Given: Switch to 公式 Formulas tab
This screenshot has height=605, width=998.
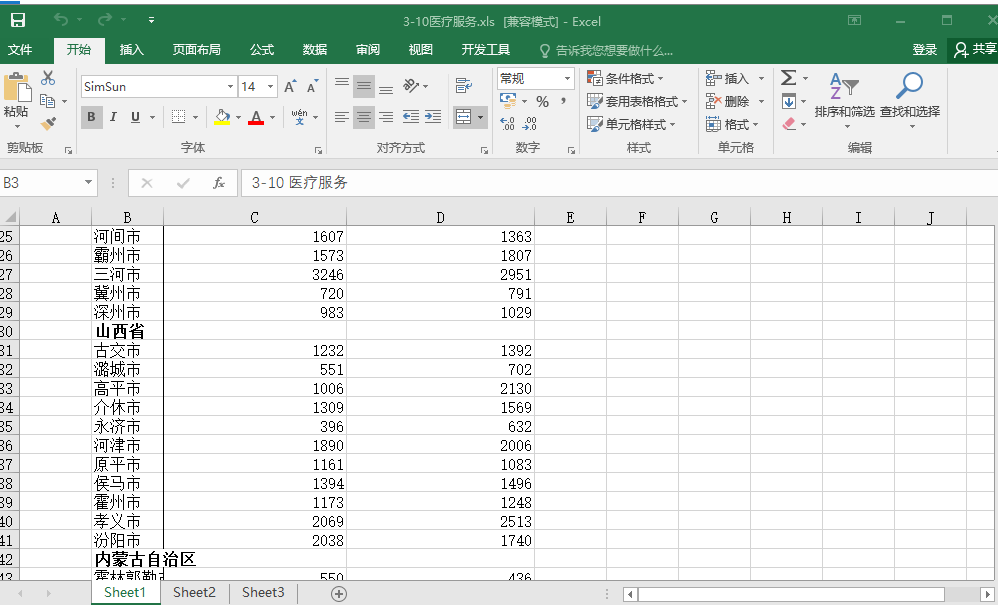Looking at the screenshot, I should [262, 50].
